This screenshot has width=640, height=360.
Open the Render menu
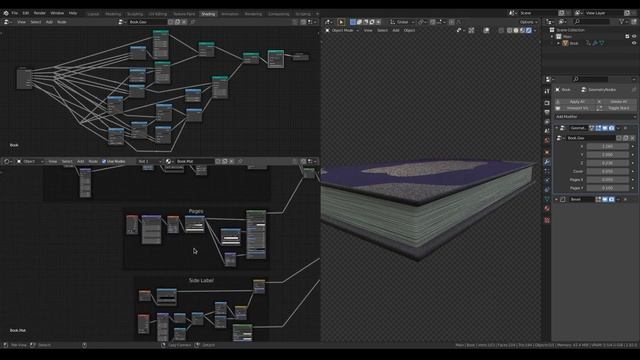click(x=40, y=13)
